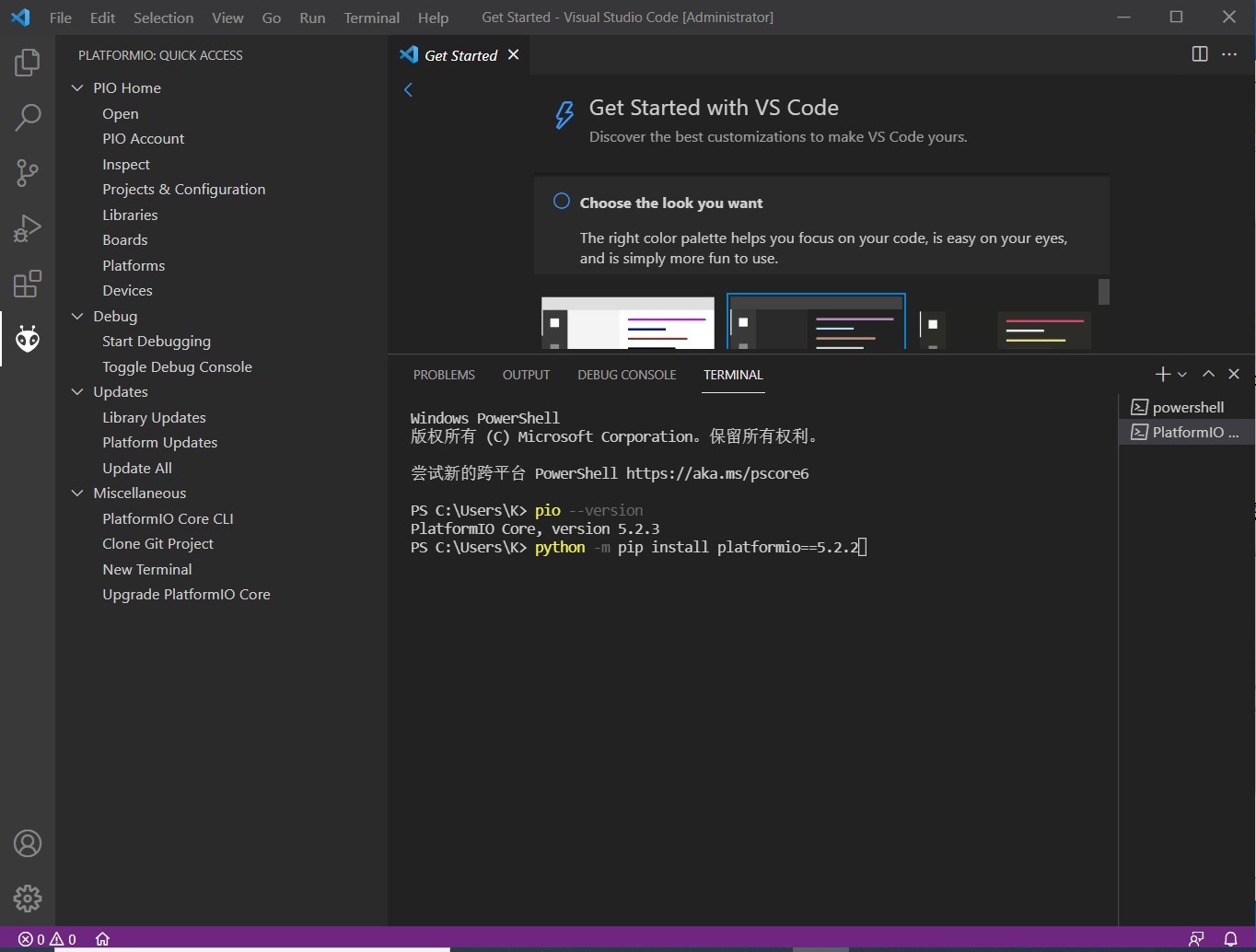Open the Explorer view in activity bar
1256x952 pixels.
coord(28,63)
